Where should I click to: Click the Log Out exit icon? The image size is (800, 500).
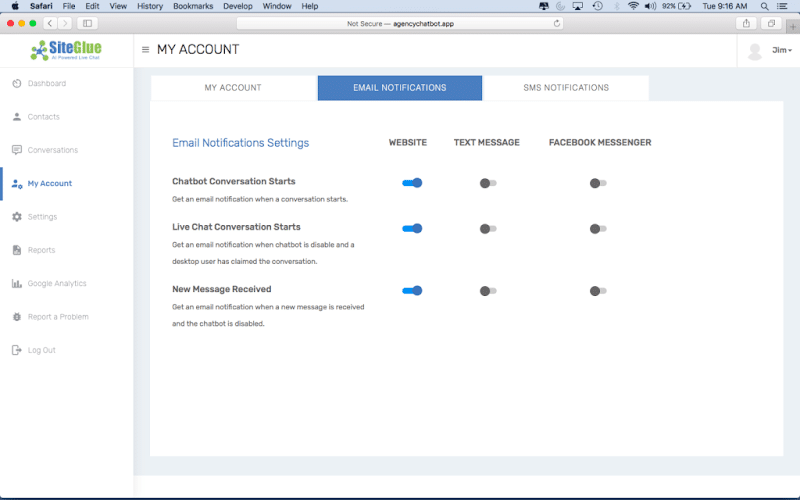17,350
